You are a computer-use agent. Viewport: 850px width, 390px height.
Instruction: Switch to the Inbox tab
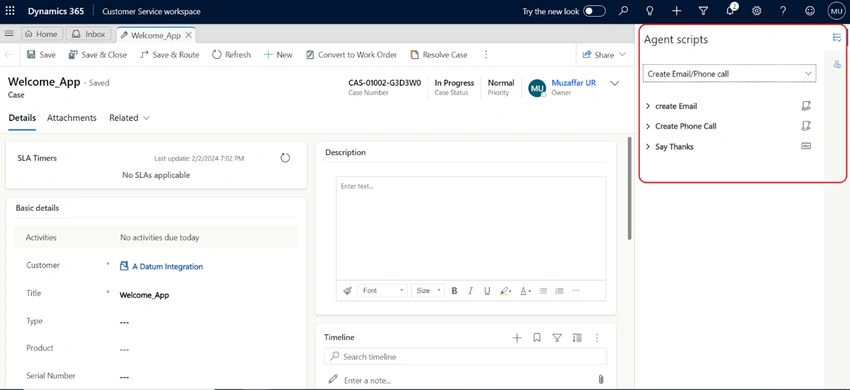click(x=88, y=34)
